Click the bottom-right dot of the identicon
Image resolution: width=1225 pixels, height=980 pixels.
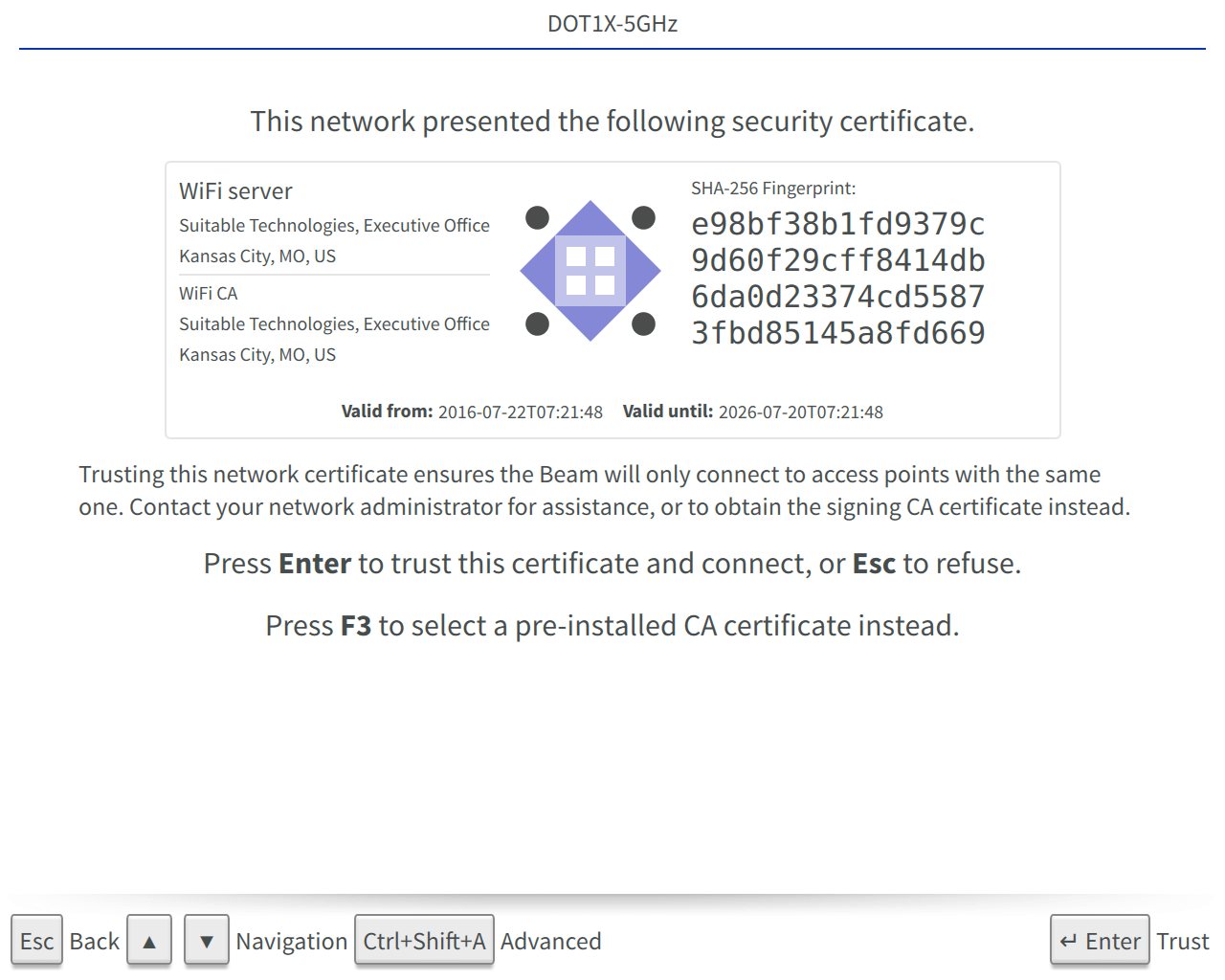click(644, 324)
